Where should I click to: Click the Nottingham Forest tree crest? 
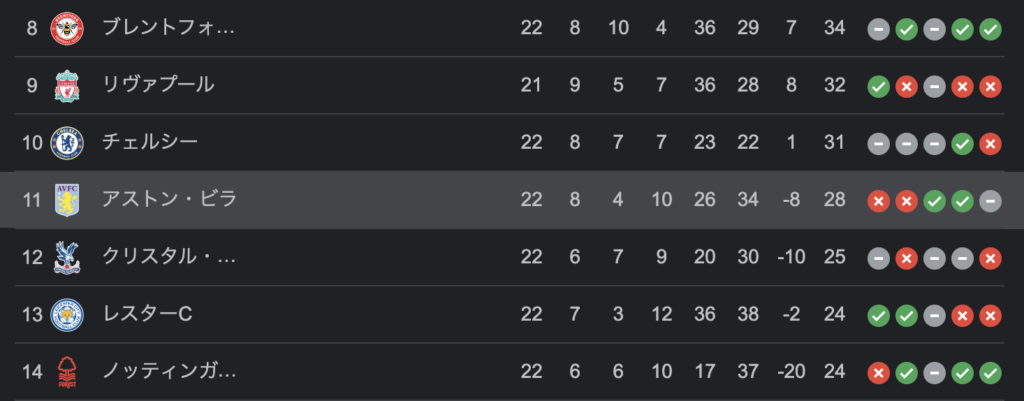coord(67,372)
